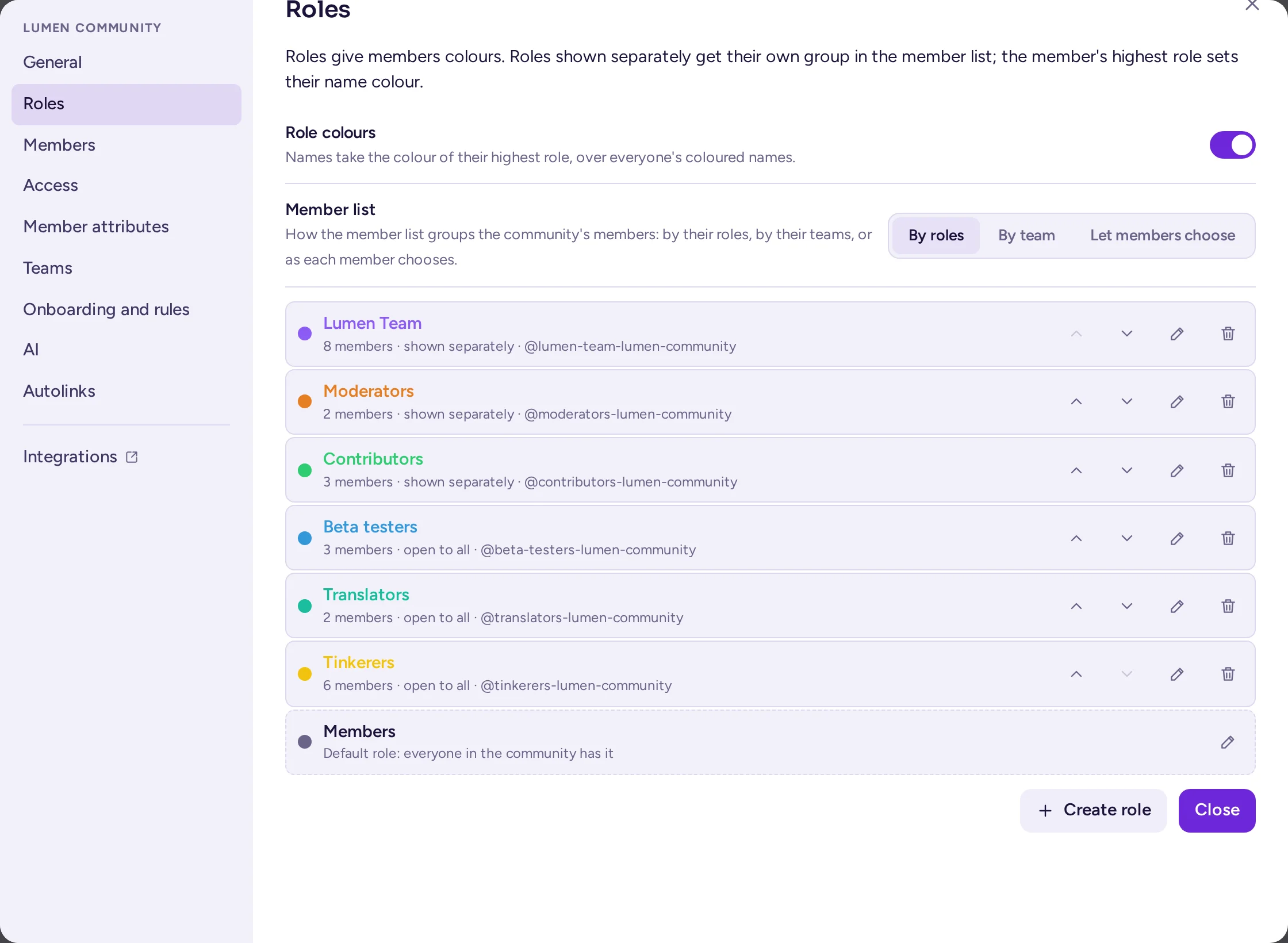Click Lumen Team purple colour dot
1288x943 pixels.
point(305,334)
